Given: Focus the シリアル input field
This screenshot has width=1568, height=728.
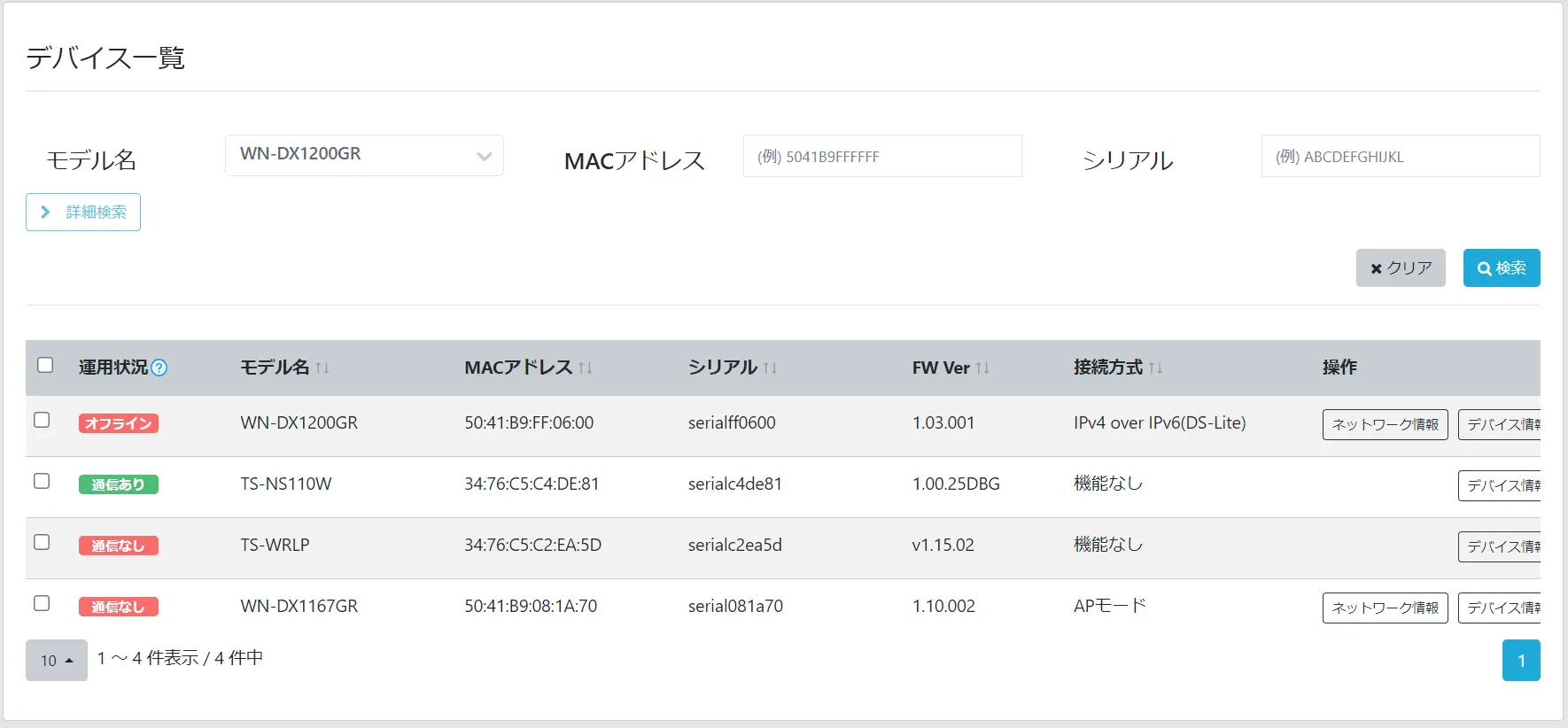Looking at the screenshot, I should (x=1401, y=156).
